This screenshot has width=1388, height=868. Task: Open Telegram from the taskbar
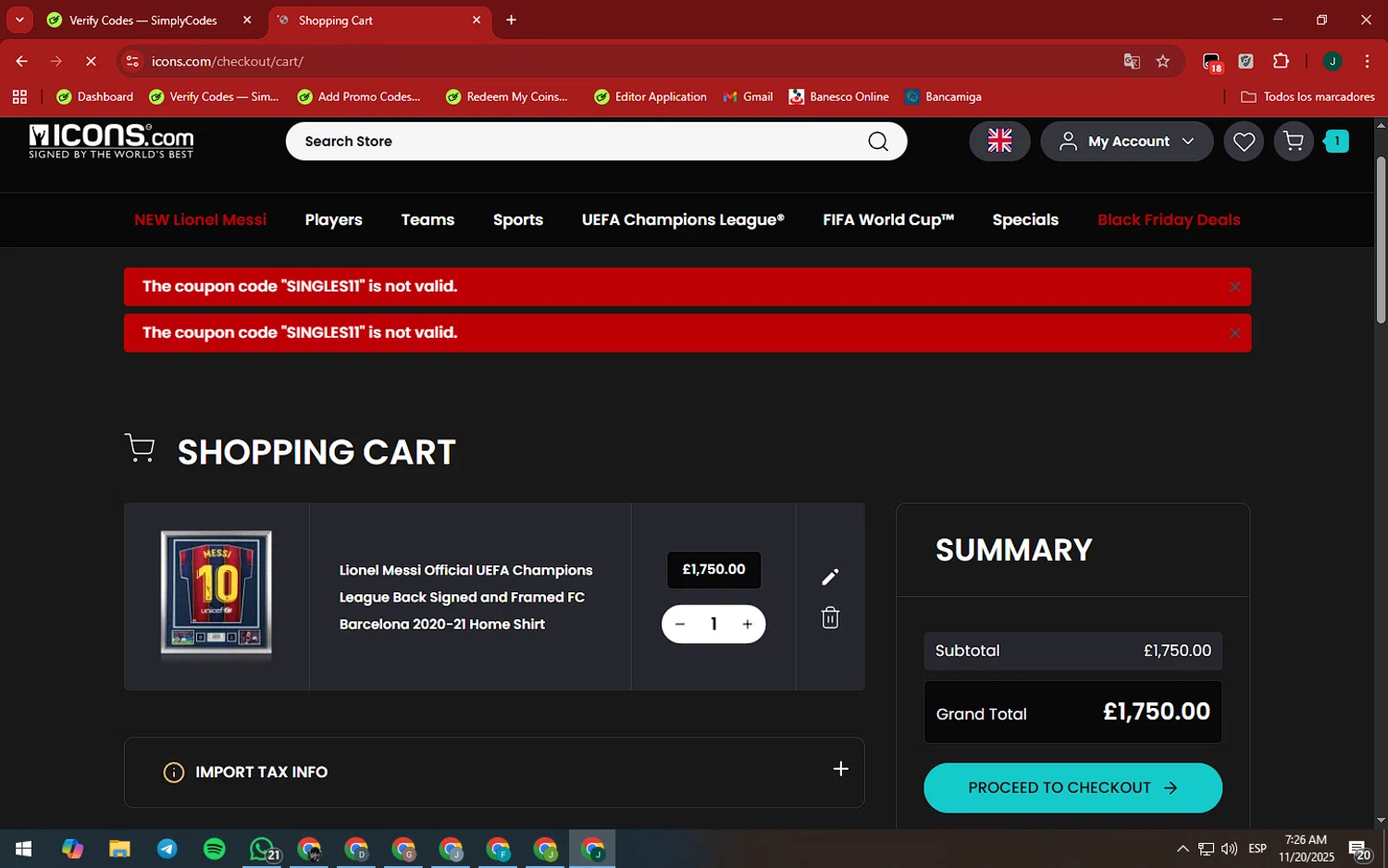click(167, 849)
